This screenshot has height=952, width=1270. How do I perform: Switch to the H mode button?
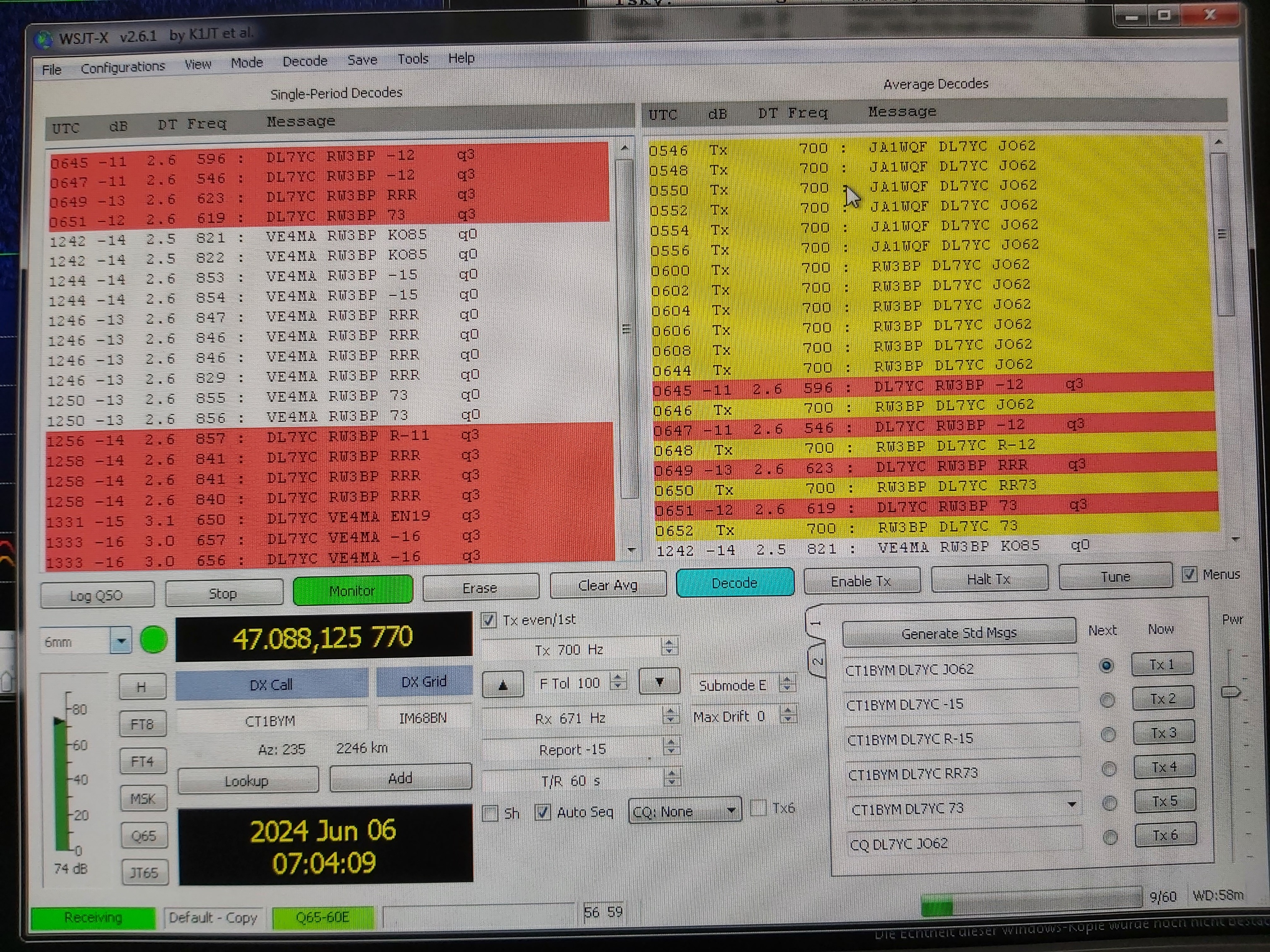pyautogui.click(x=142, y=687)
